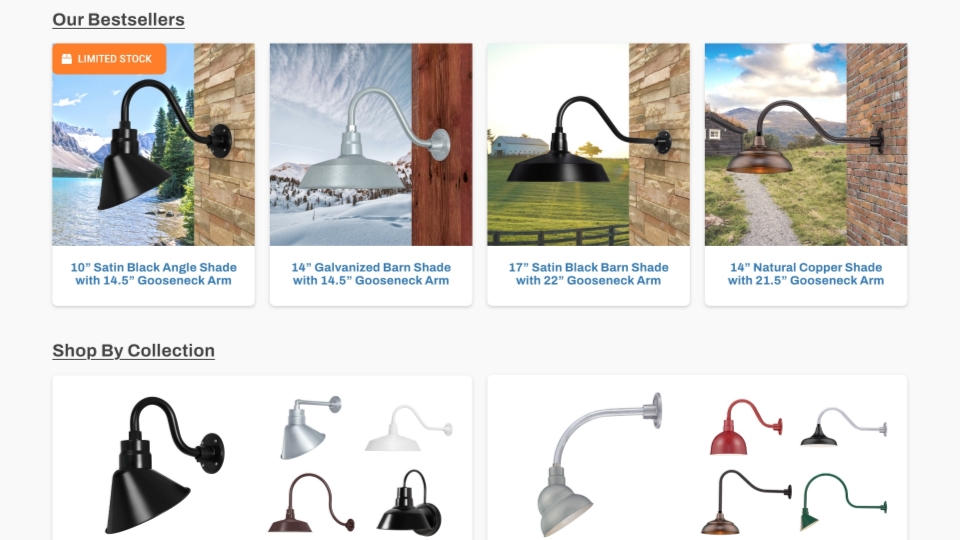The width and height of the screenshot is (960, 540).
Task: Open the 17" Satin Black Barn Shade title link
Action: tap(588, 274)
